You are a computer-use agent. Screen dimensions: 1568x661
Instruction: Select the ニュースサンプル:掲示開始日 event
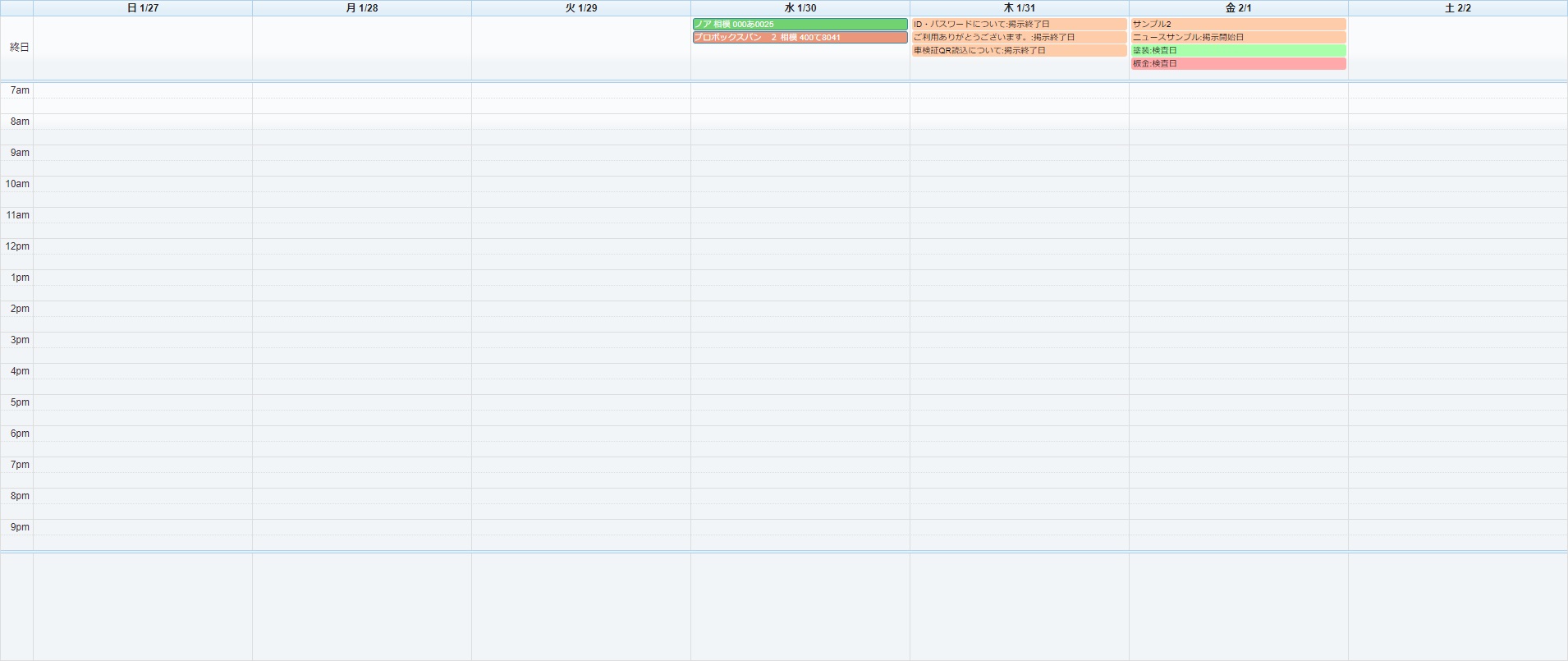[x=1238, y=38]
